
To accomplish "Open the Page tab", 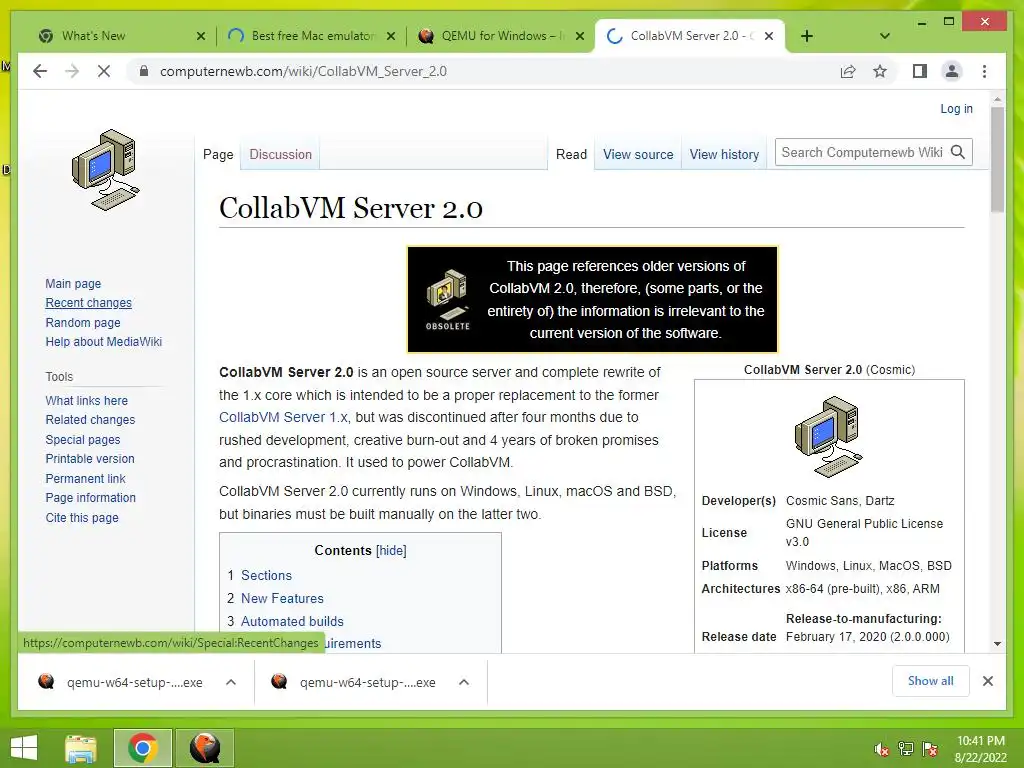I will 218,154.
